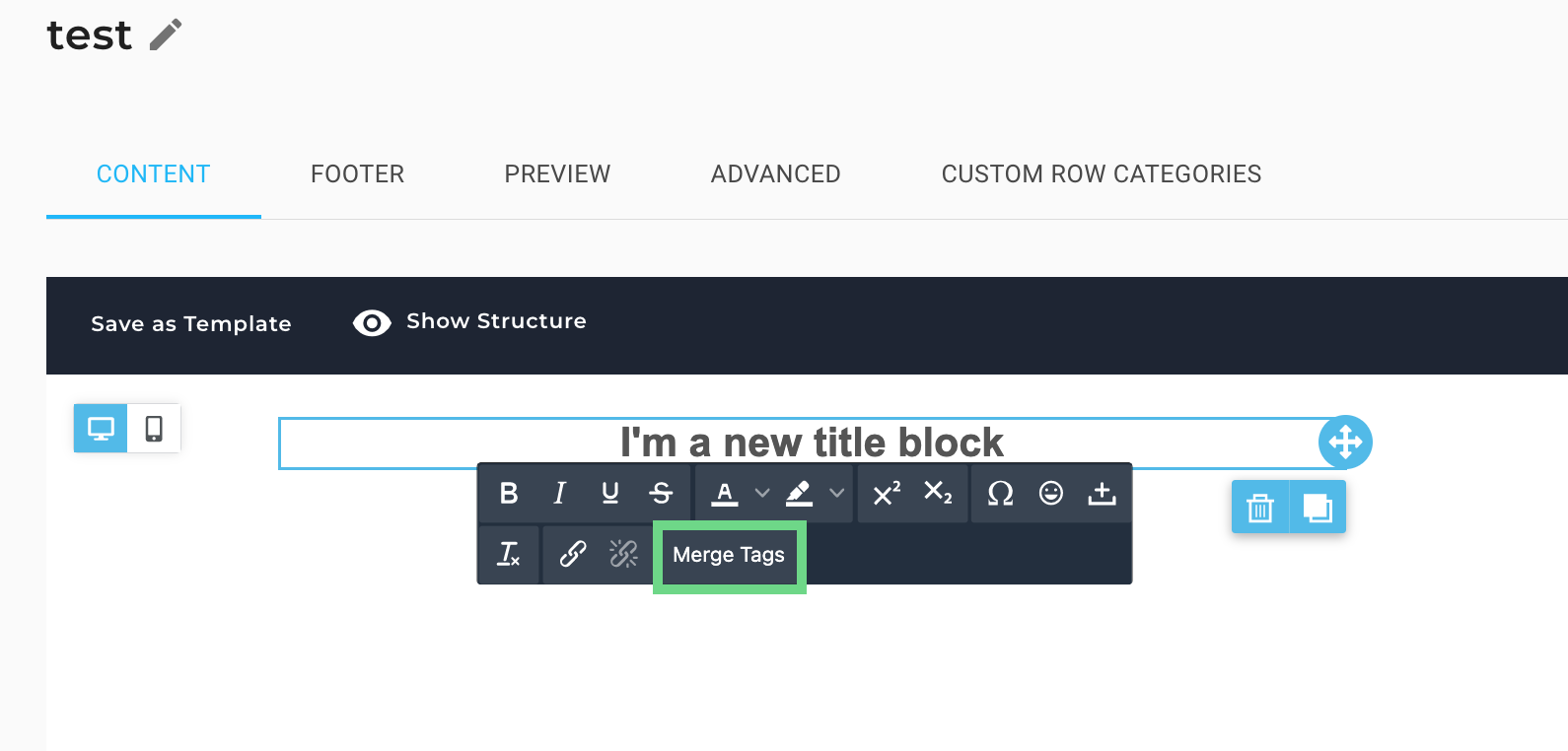
Task: Switch to mobile view mode
Action: (154, 429)
